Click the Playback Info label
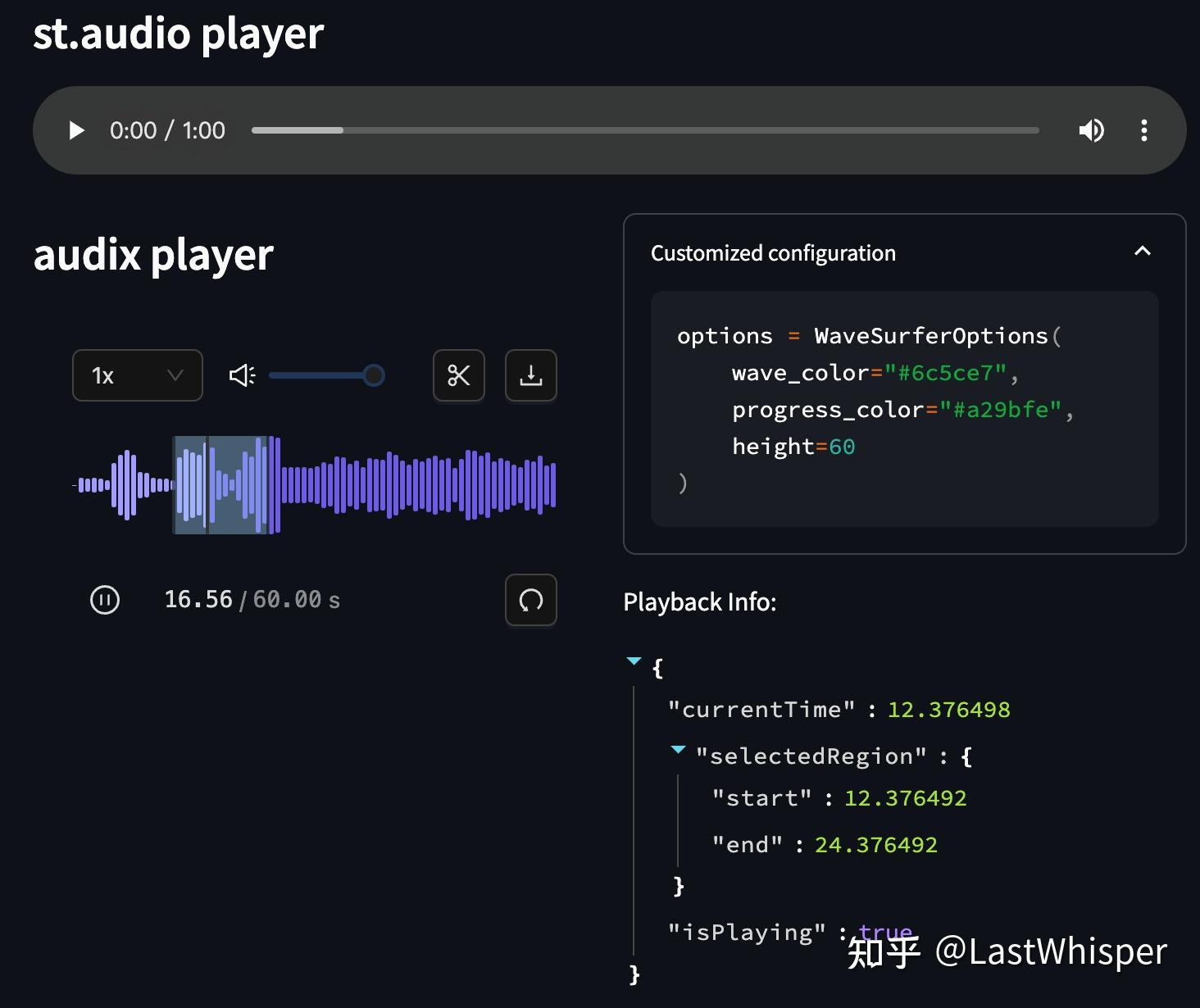Image resolution: width=1200 pixels, height=1008 pixels. tap(701, 602)
